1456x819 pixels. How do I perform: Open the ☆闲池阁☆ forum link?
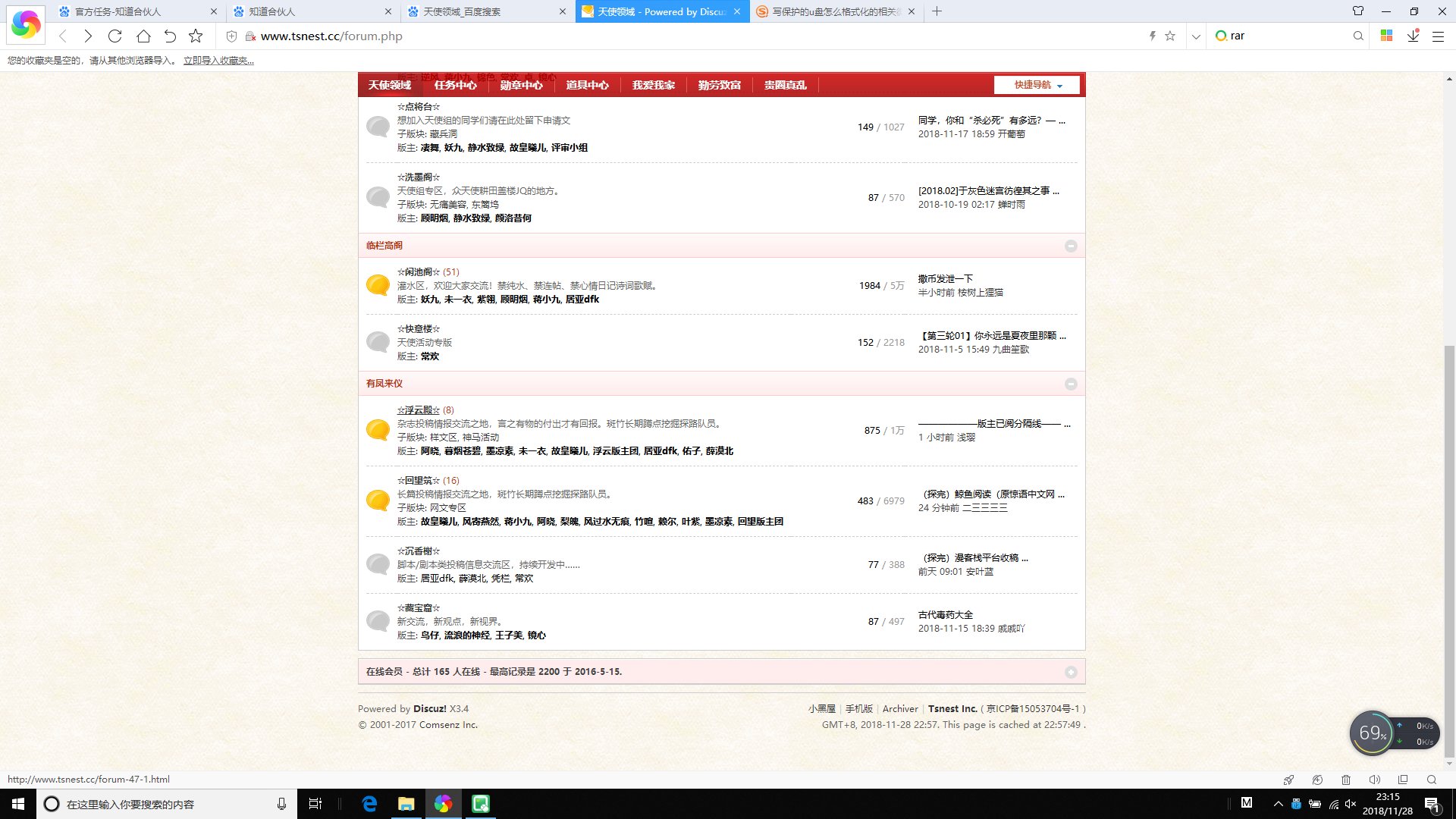pos(418,271)
